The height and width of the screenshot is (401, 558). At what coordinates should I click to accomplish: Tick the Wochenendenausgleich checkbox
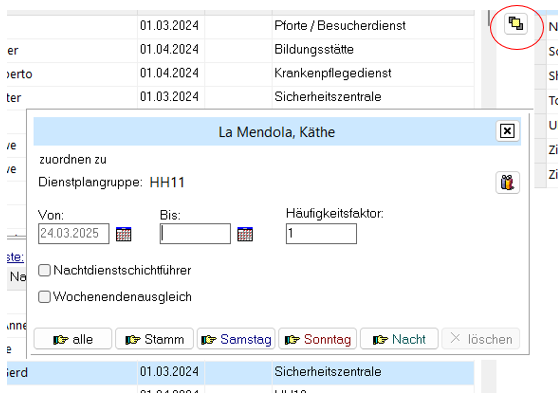coord(44,297)
